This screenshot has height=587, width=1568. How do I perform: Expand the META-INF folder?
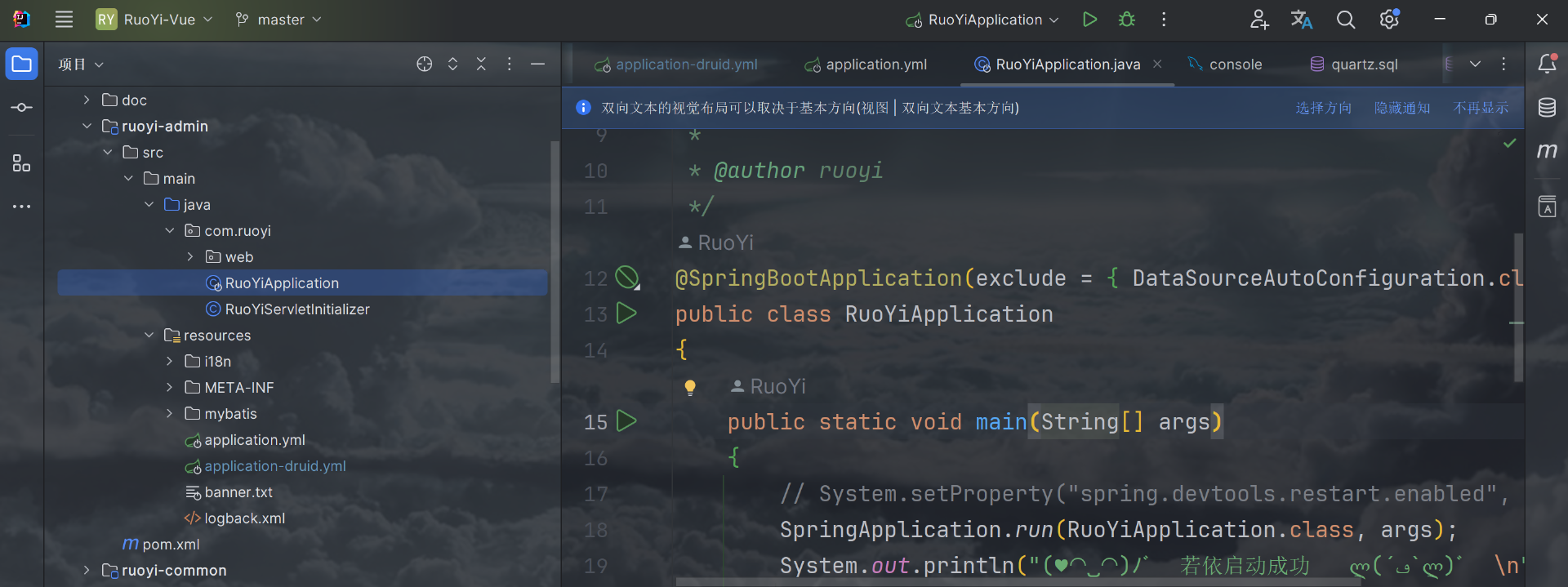tap(169, 387)
